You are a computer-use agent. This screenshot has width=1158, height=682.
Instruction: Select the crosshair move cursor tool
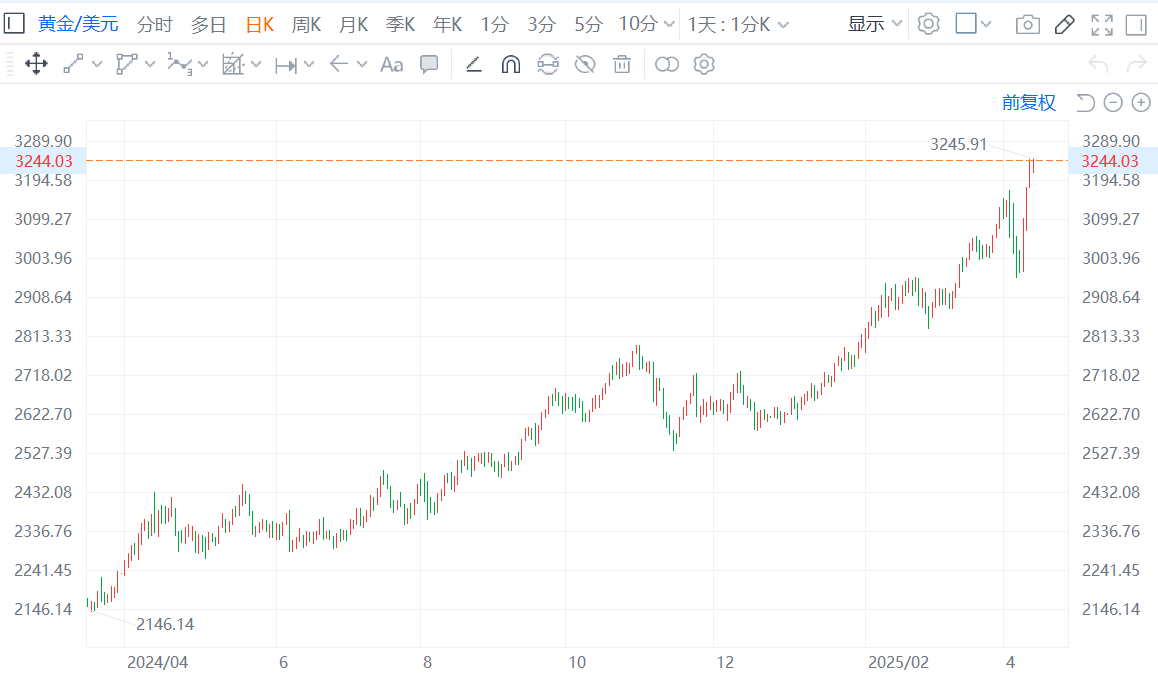tap(36, 65)
